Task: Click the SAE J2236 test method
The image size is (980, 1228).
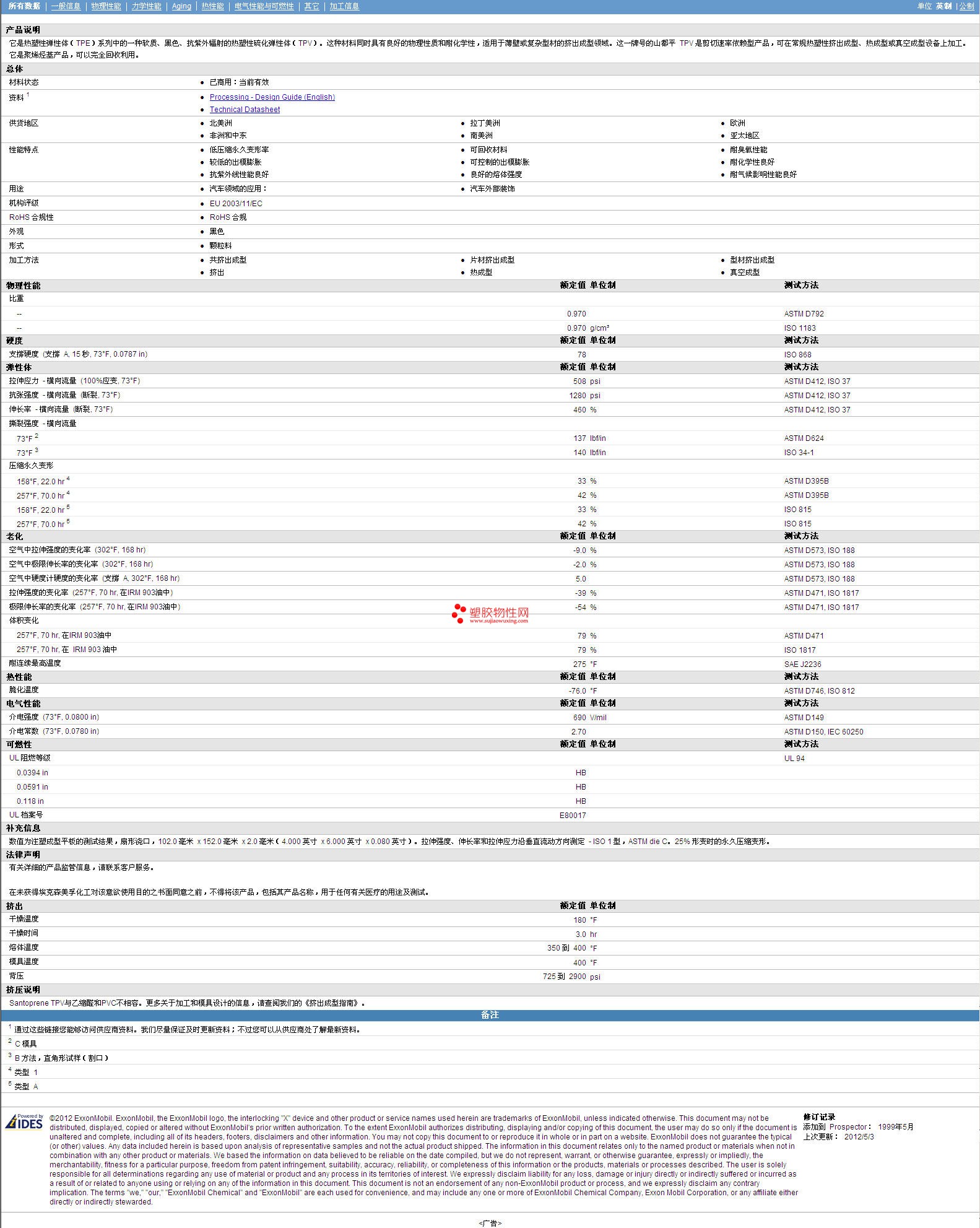Action: tap(802, 664)
